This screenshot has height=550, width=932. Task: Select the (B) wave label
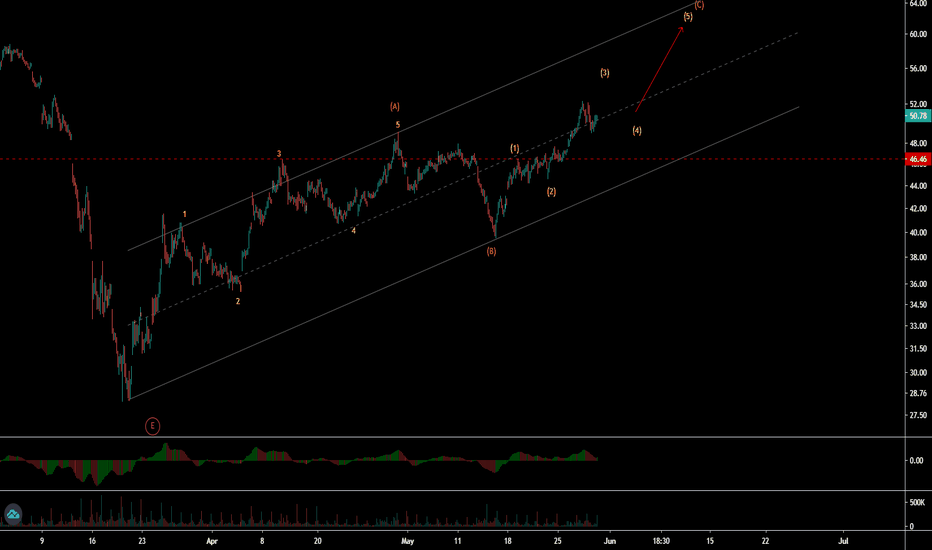(491, 251)
